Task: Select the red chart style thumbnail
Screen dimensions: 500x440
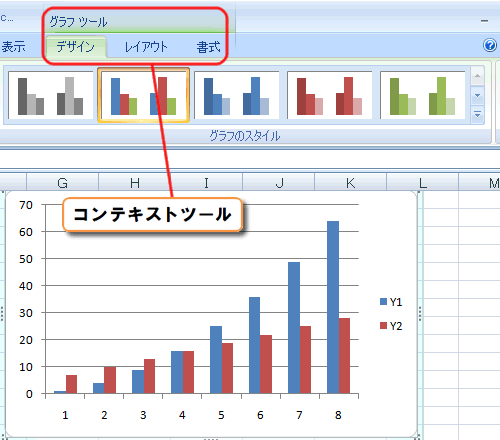Action: (329, 95)
